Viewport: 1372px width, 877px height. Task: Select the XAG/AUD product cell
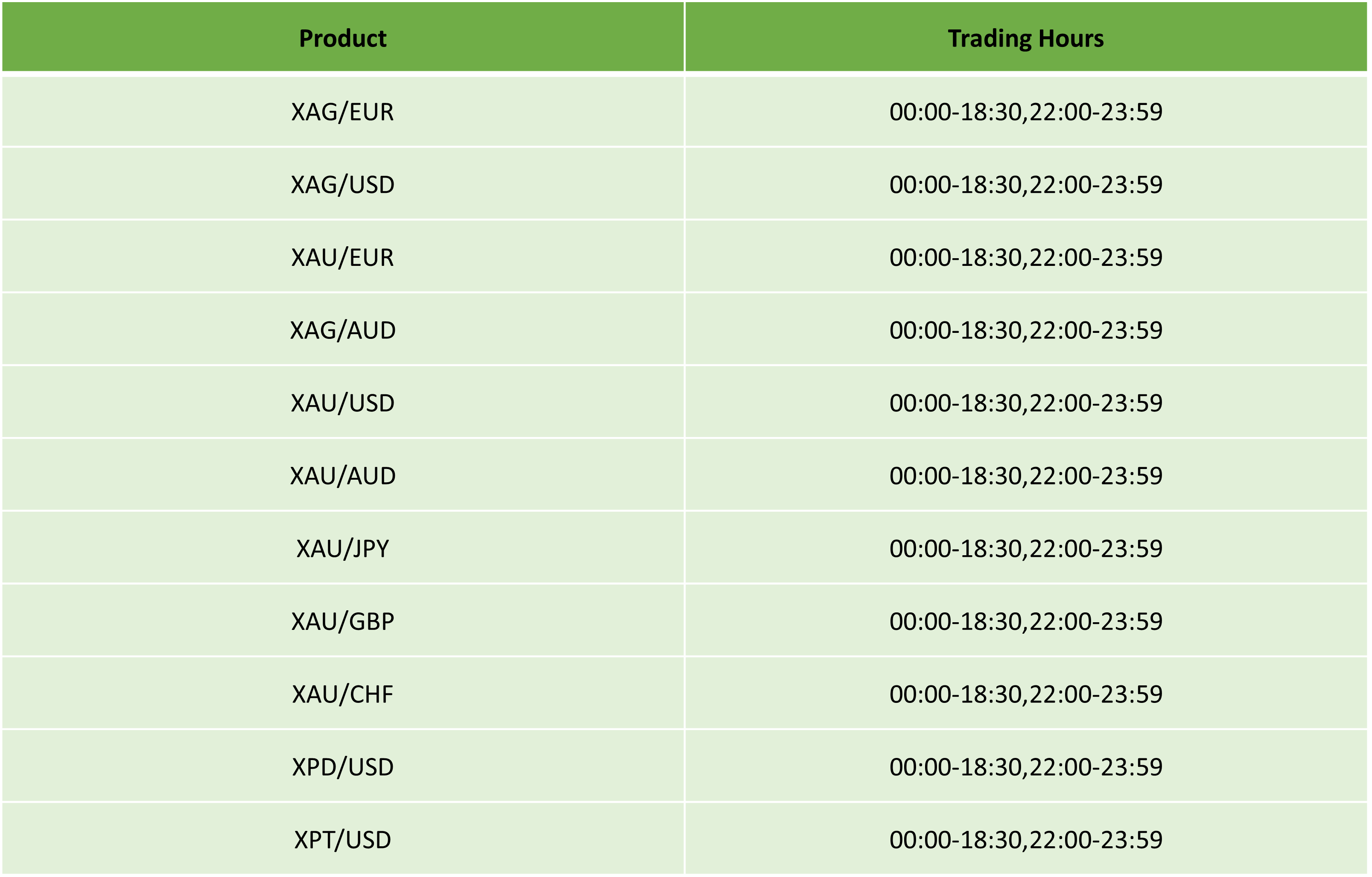(342, 330)
